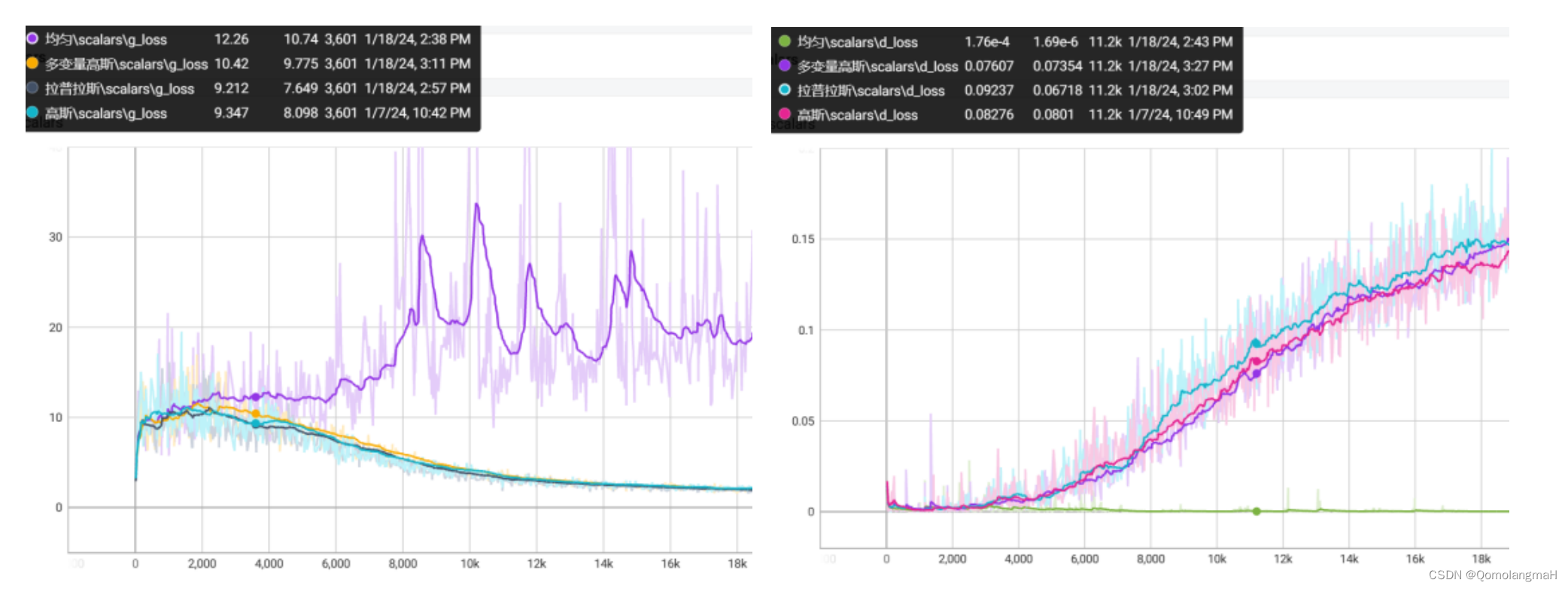1568x589 pixels.
Task: Click the 12k x-axis label on d_loss chart
Action: pos(1283,559)
